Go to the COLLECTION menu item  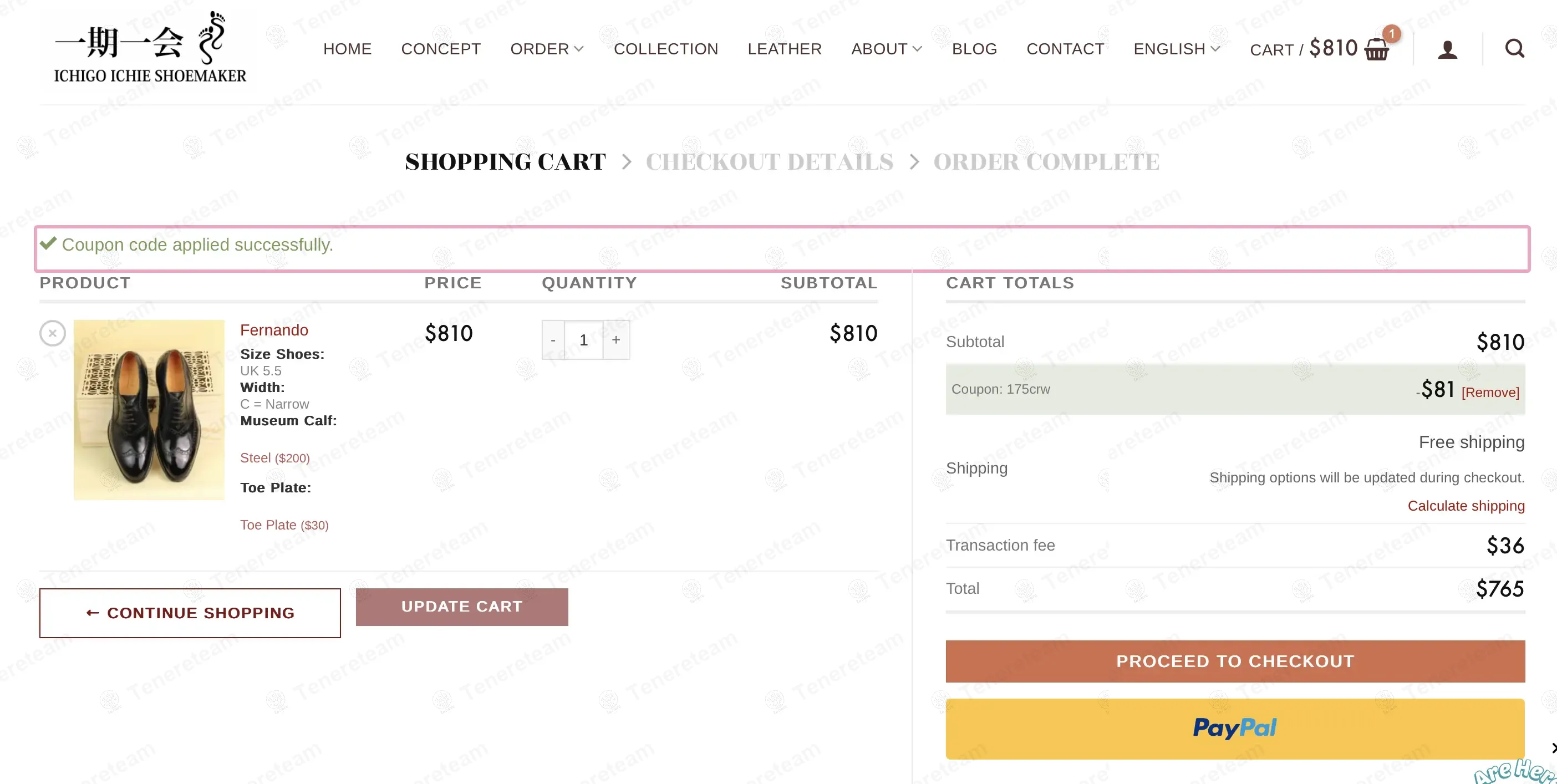pyautogui.click(x=665, y=49)
